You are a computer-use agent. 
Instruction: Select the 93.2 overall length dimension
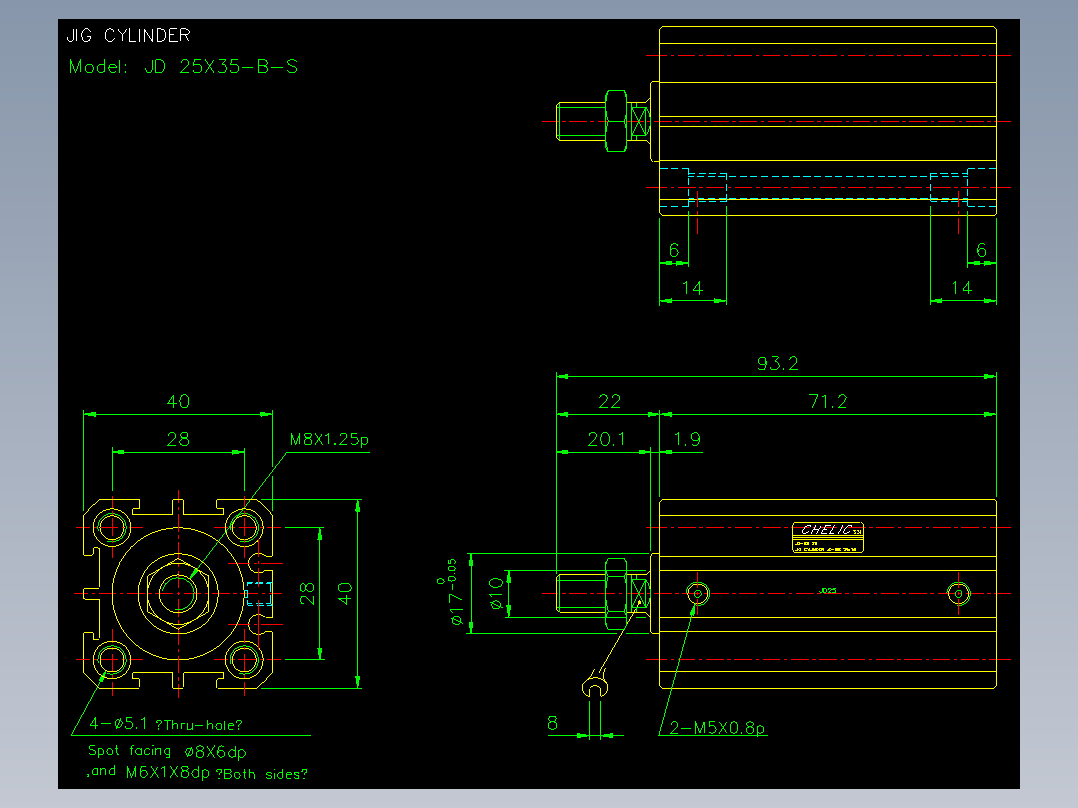point(778,363)
